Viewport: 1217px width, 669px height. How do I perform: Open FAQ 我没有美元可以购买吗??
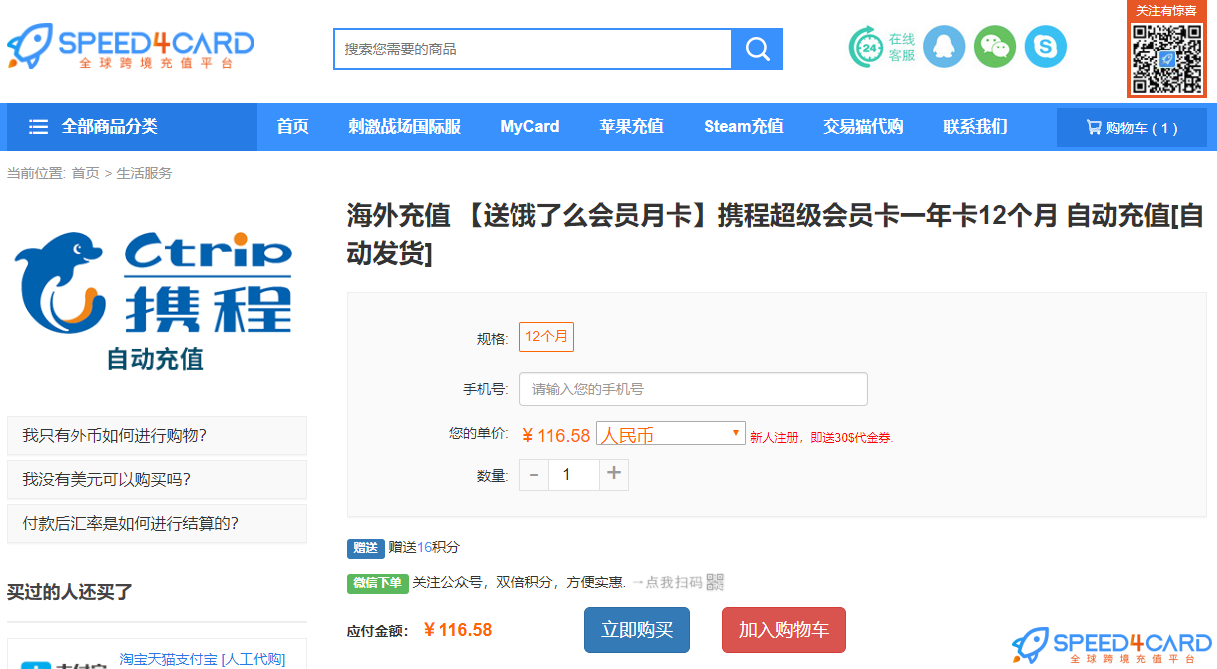157,480
